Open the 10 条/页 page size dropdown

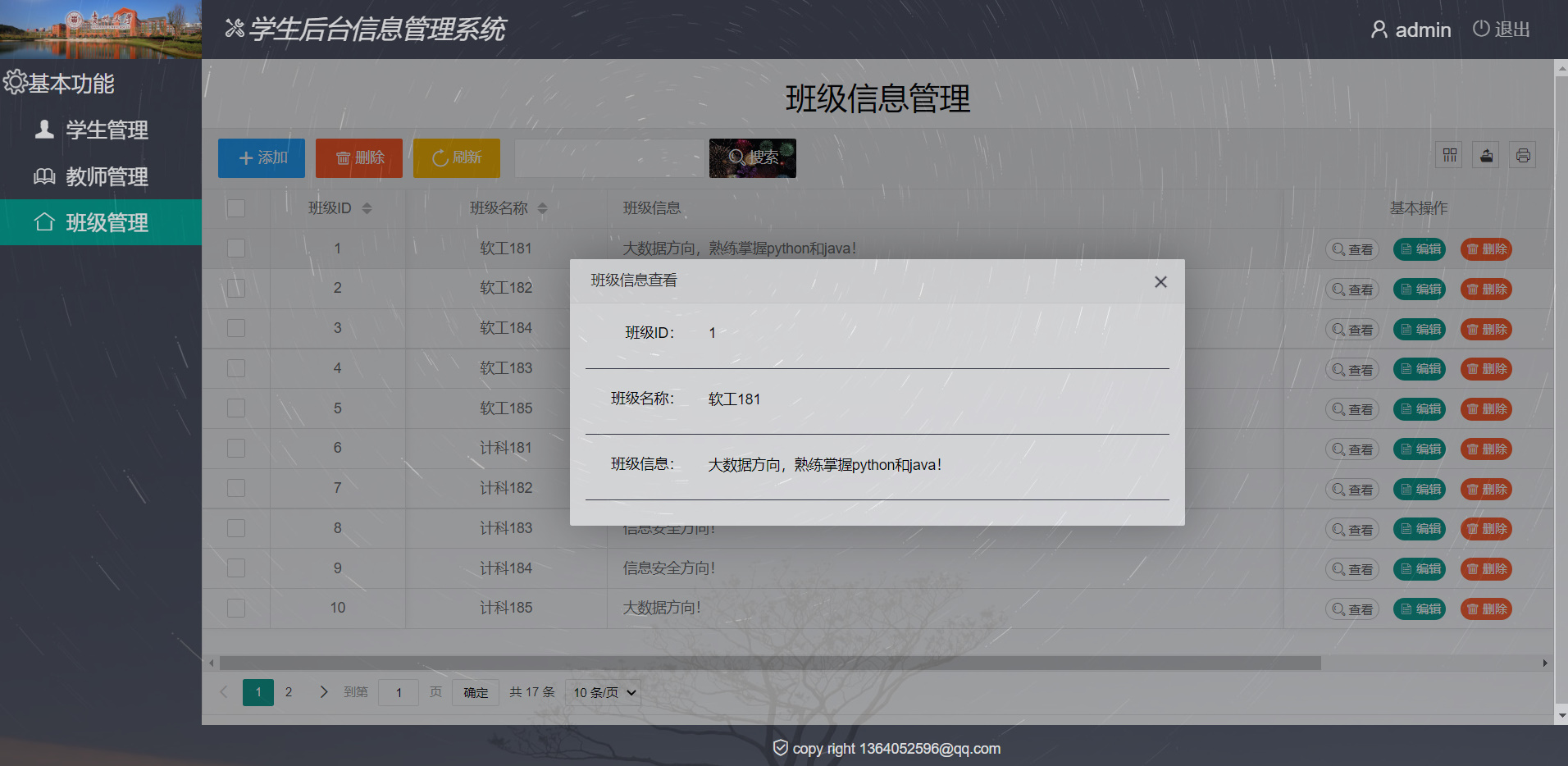(x=604, y=693)
